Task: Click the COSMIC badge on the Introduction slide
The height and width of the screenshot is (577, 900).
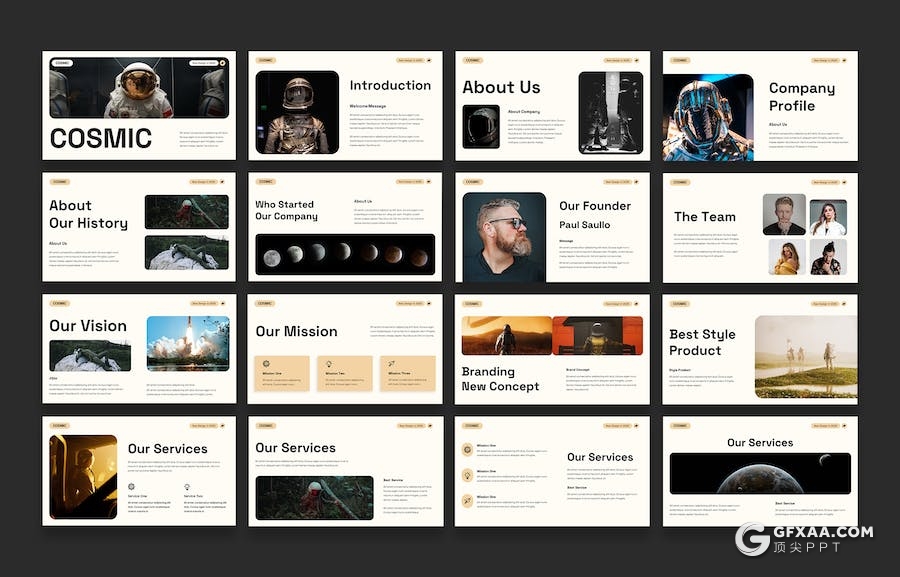Action: (x=266, y=60)
